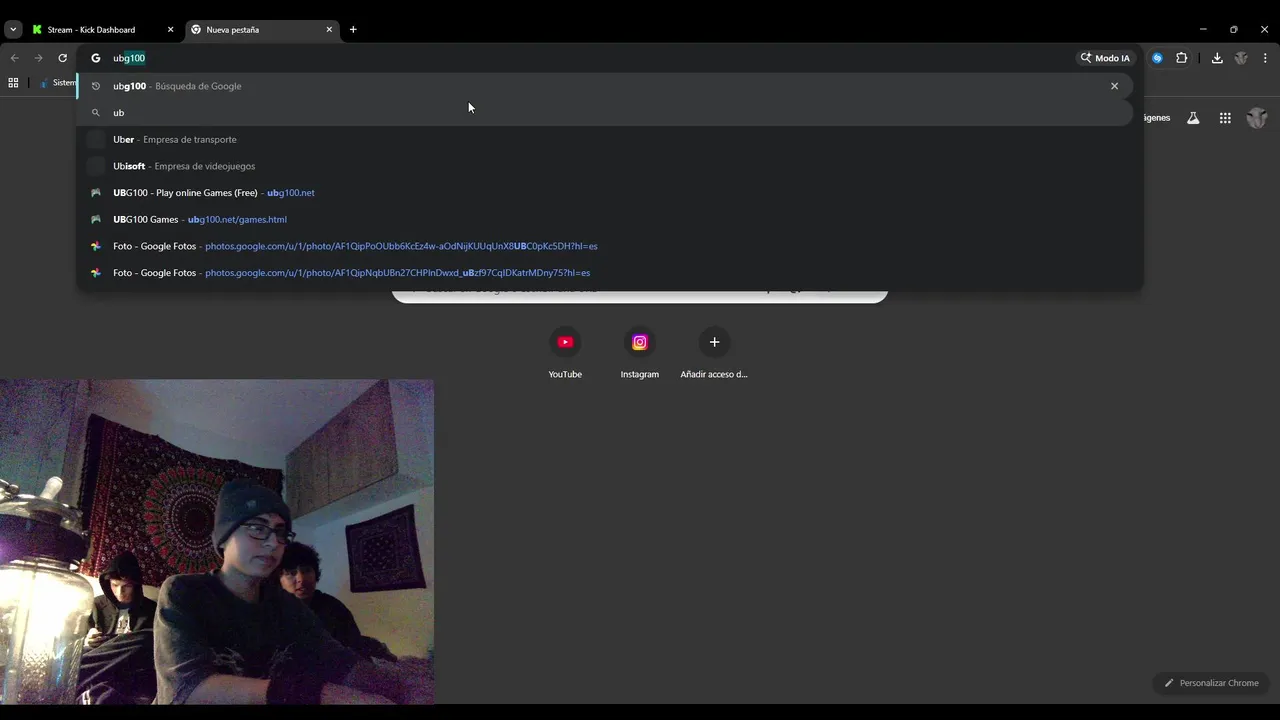Screen dimensions: 1280x720
Task: Remove the ubg100 suggestion with X
Action: pyautogui.click(x=1114, y=86)
